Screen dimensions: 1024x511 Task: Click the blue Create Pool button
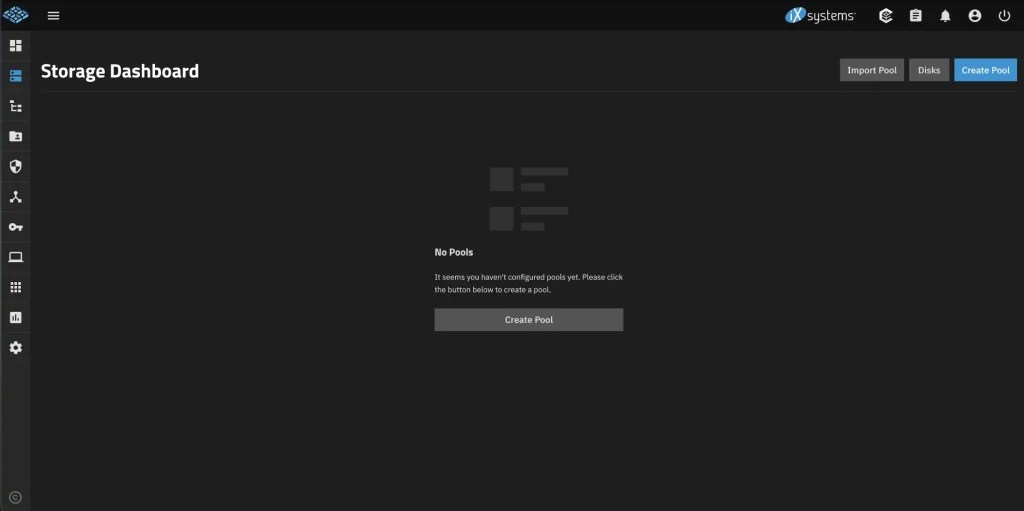[x=985, y=70]
